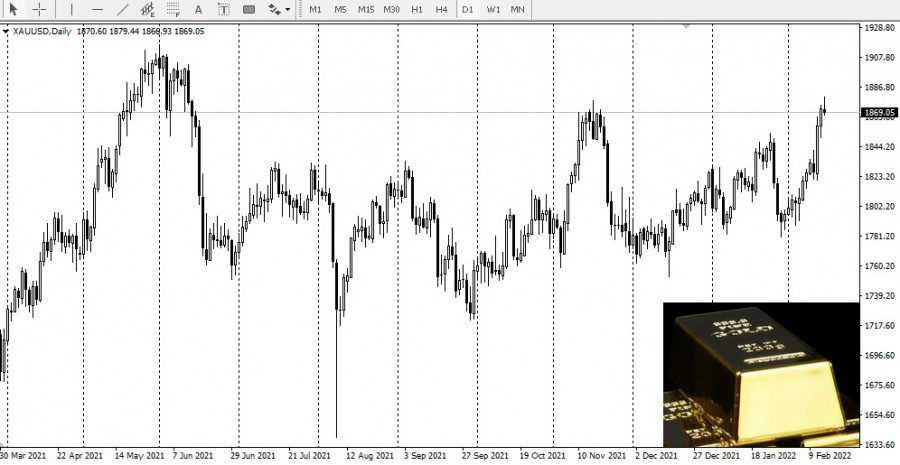Switch to the MN monthly timeframe

click(x=517, y=9)
